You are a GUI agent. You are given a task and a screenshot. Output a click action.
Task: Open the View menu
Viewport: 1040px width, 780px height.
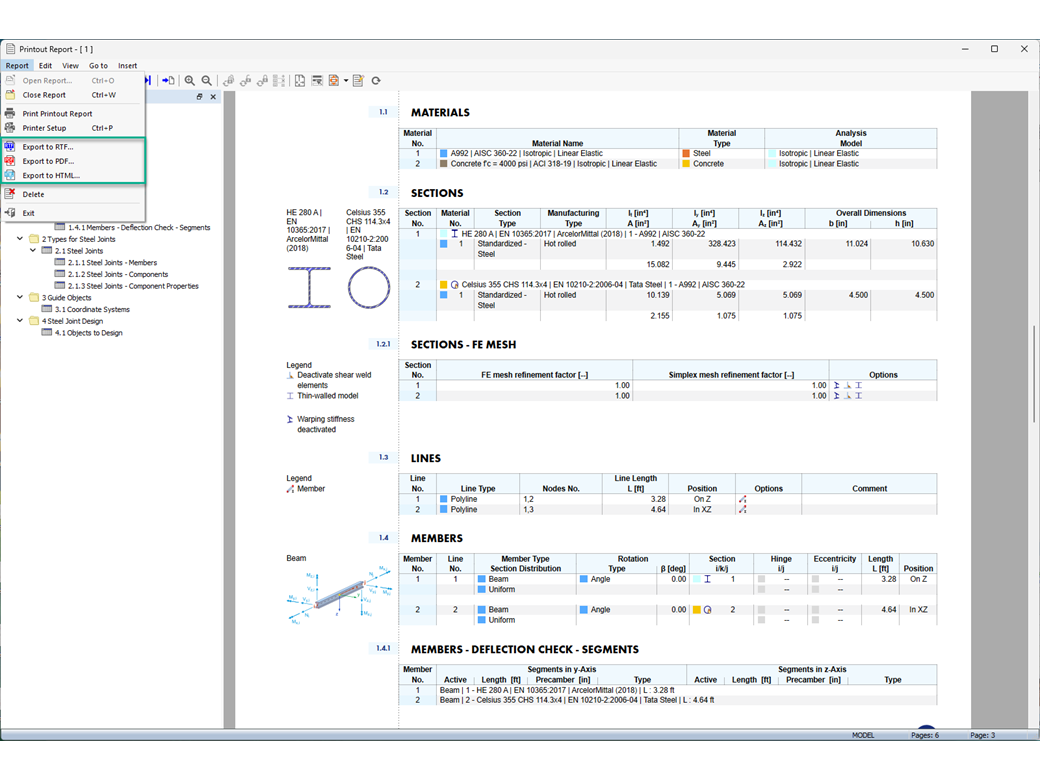pos(70,66)
